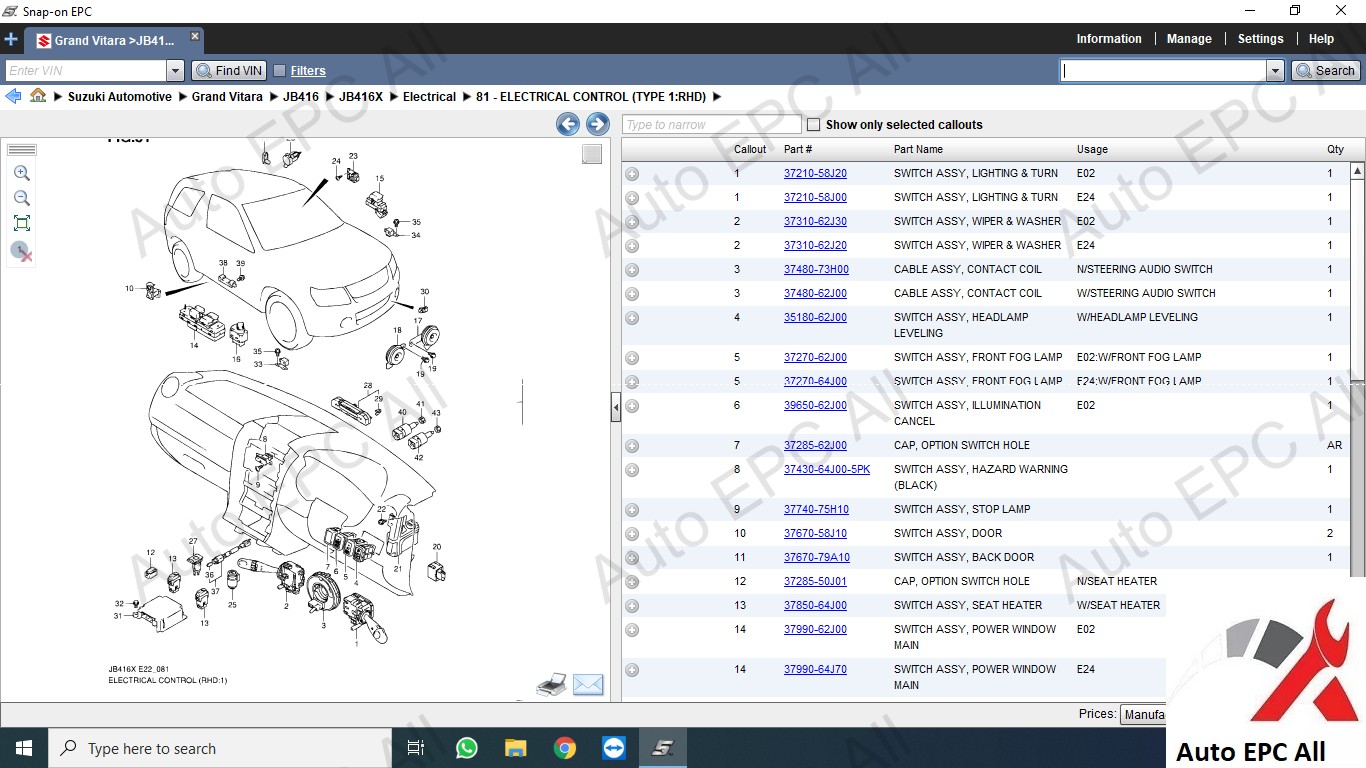
Task: Add part 37740-75H10 using its row circle icon
Action: 632,510
